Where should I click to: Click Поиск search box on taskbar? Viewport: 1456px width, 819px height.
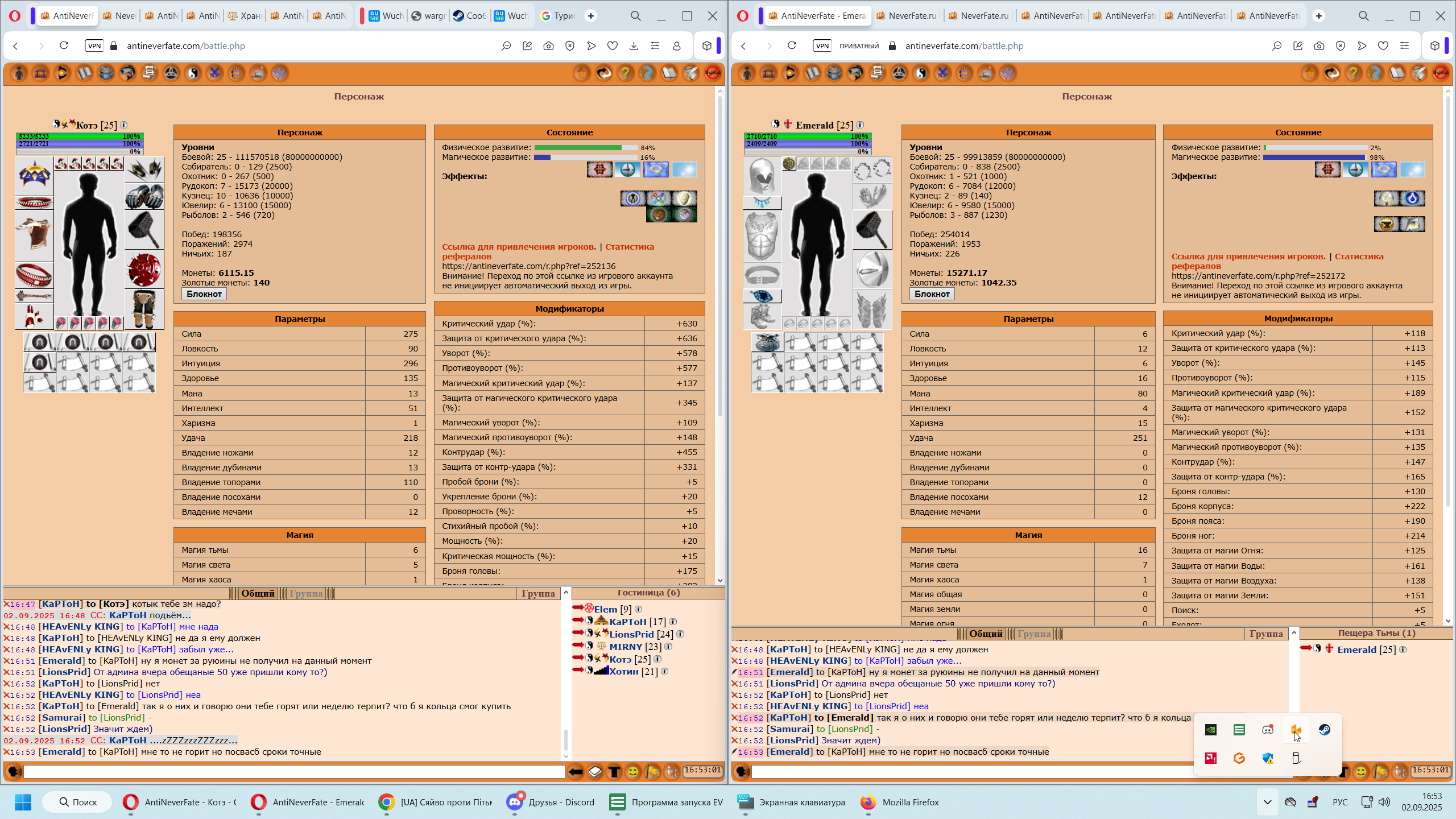77,802
